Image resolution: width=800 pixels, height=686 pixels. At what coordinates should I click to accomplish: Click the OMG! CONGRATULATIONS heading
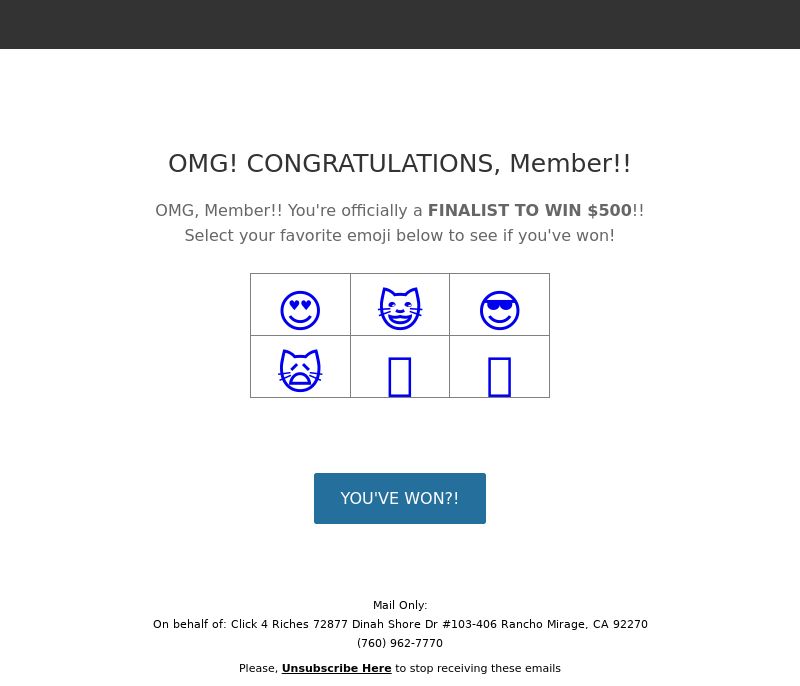pos(399,164)
